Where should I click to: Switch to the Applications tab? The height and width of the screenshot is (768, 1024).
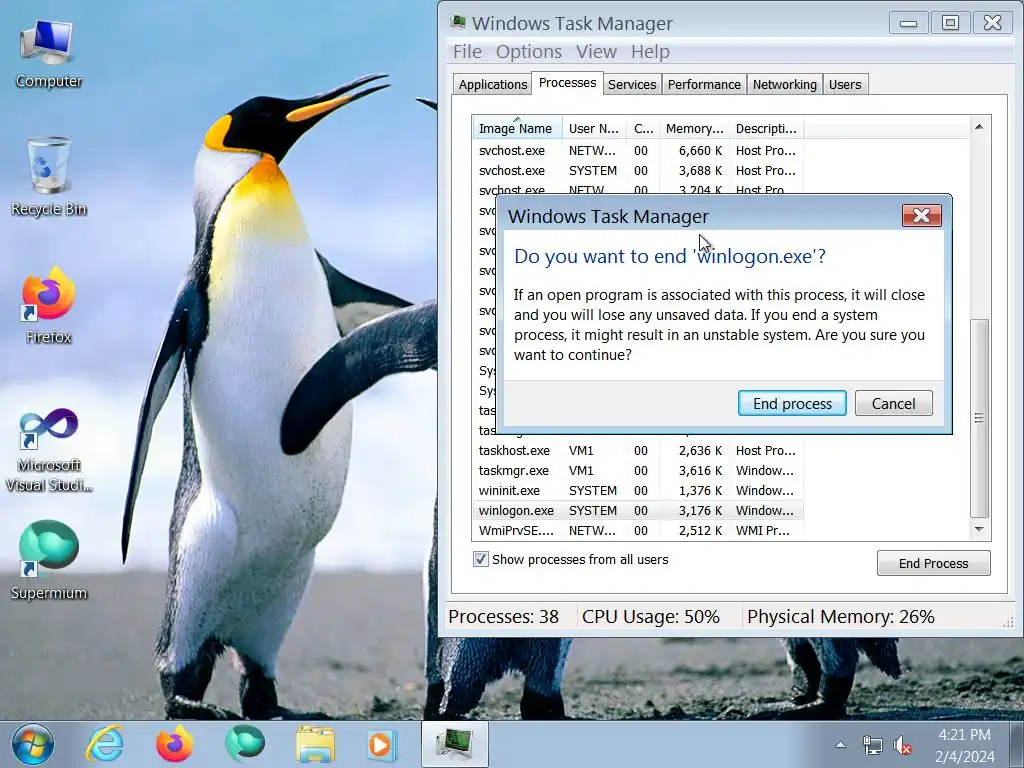tap(492, 84)
